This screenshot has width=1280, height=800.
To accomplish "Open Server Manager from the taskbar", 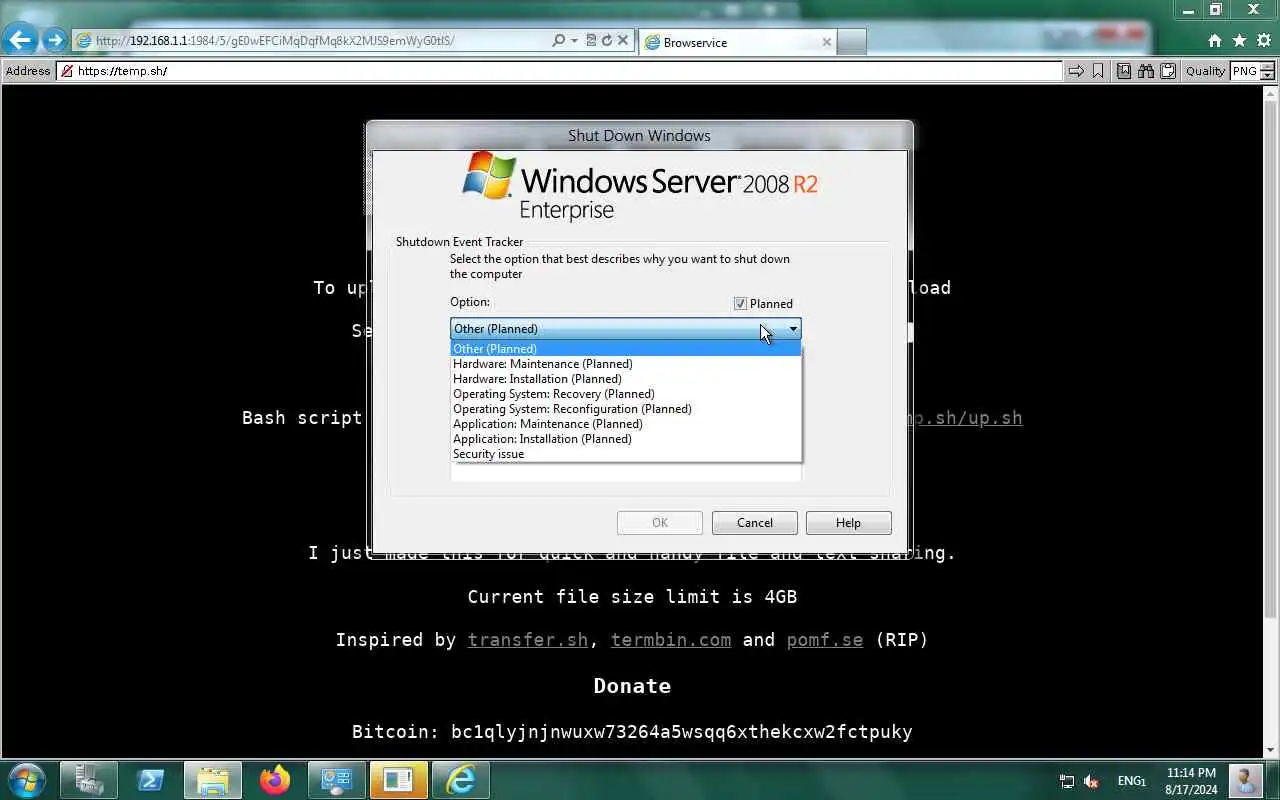I will pyautogui.click(x=89, y=780).
